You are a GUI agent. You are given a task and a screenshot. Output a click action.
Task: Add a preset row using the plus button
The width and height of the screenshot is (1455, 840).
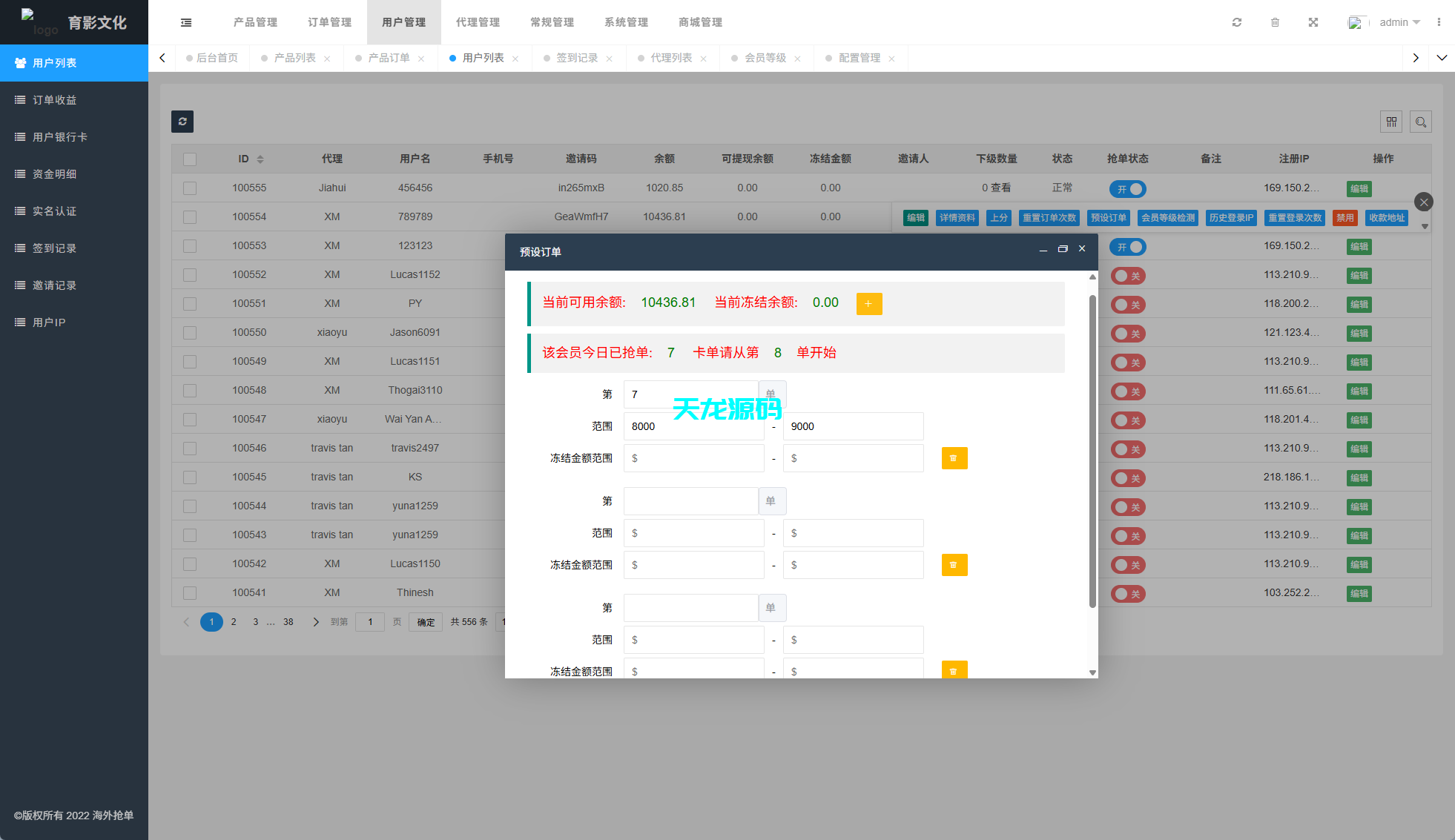(868, 303)
